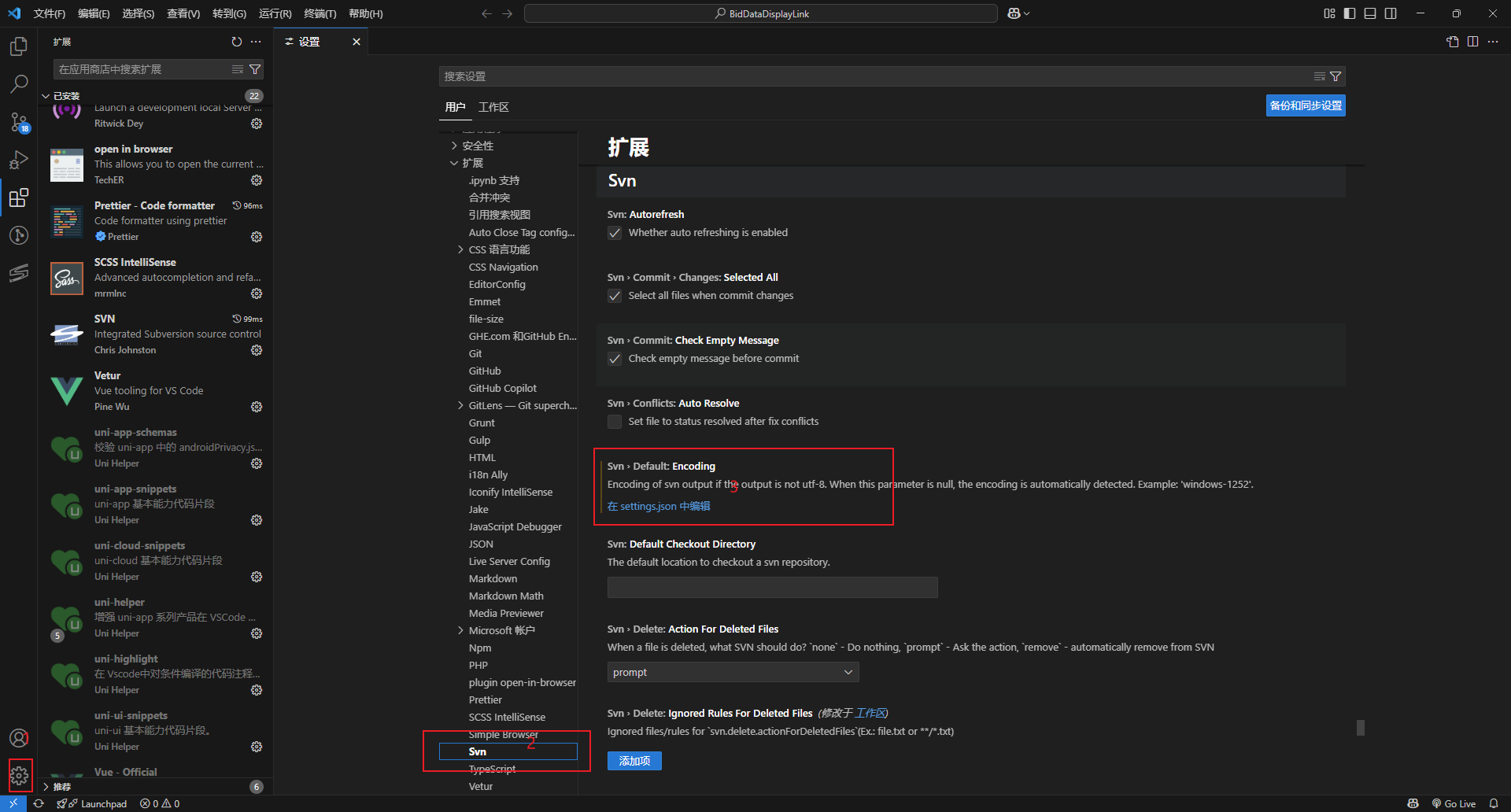Open the GitLens view in activity bar
Viewport: 1511px width, 812px height.
[x=19, y=235]
